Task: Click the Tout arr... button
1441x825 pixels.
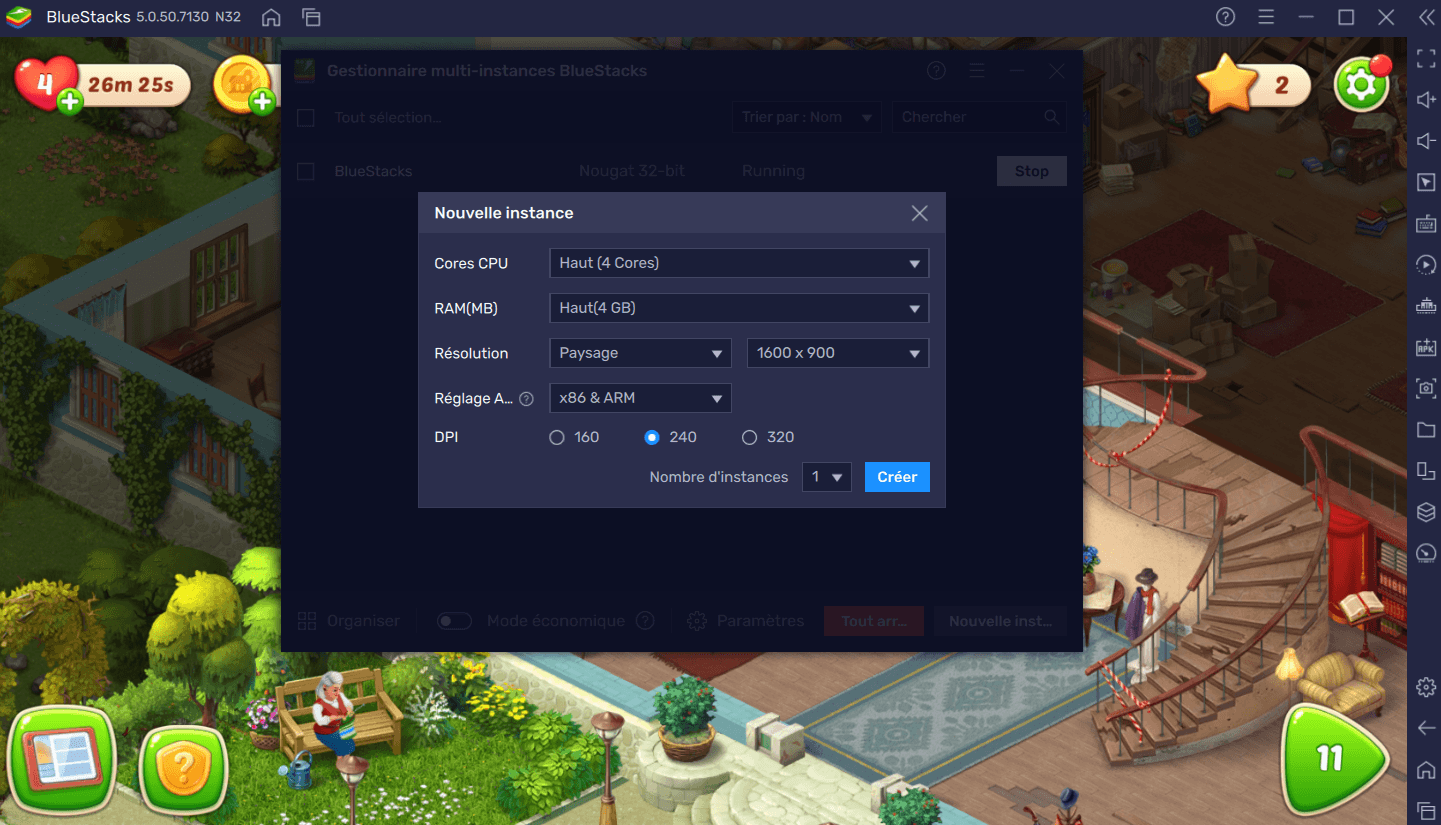Action: pyautogui.click(x=874, y=621)
